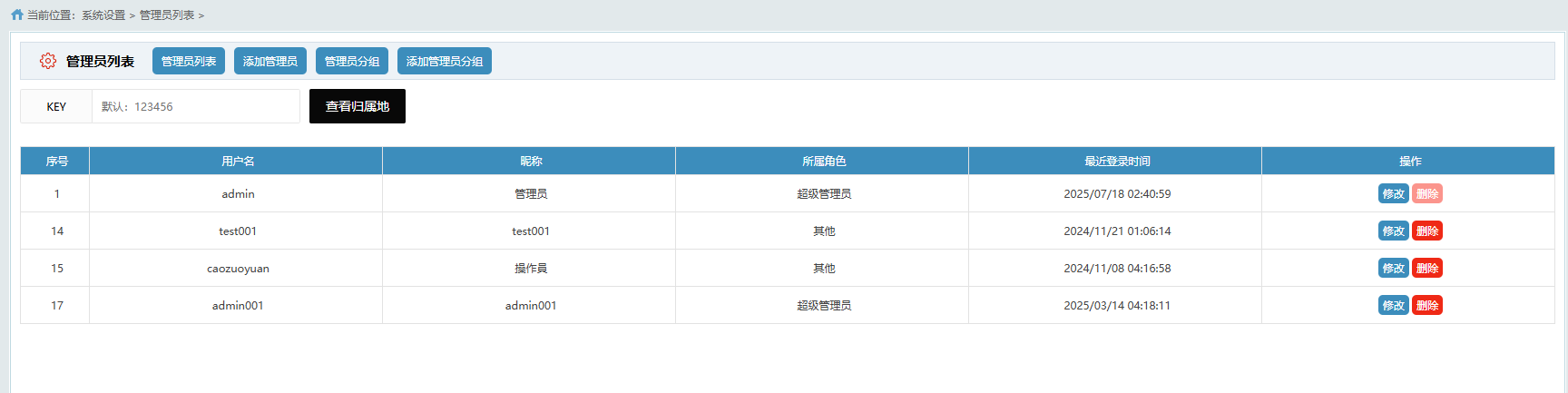
Task: Switch to 管理员分组 tab
Action: (352, 61)
